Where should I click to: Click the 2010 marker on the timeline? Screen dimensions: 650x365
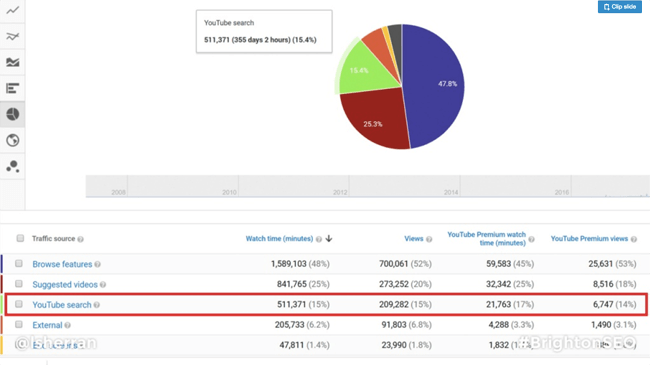pos(229,192)
